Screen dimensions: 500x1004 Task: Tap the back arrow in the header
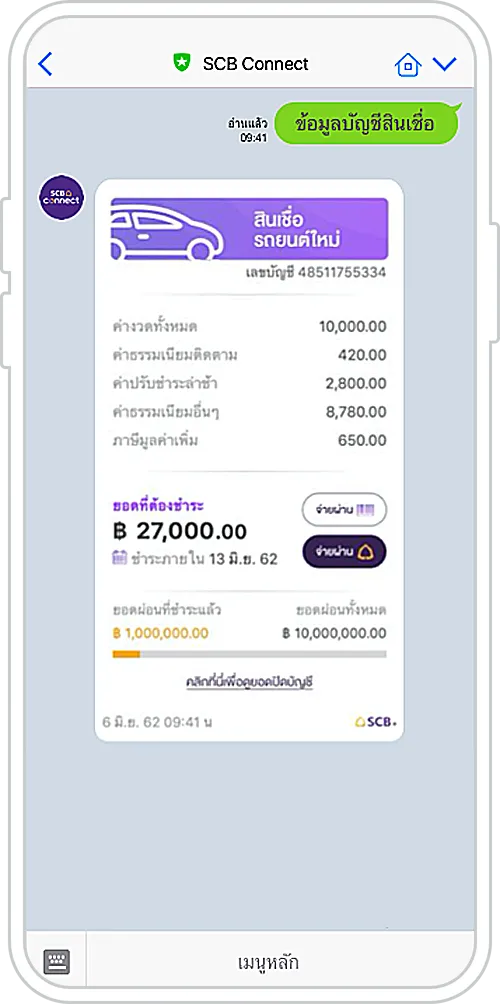(x=45, y=64)
